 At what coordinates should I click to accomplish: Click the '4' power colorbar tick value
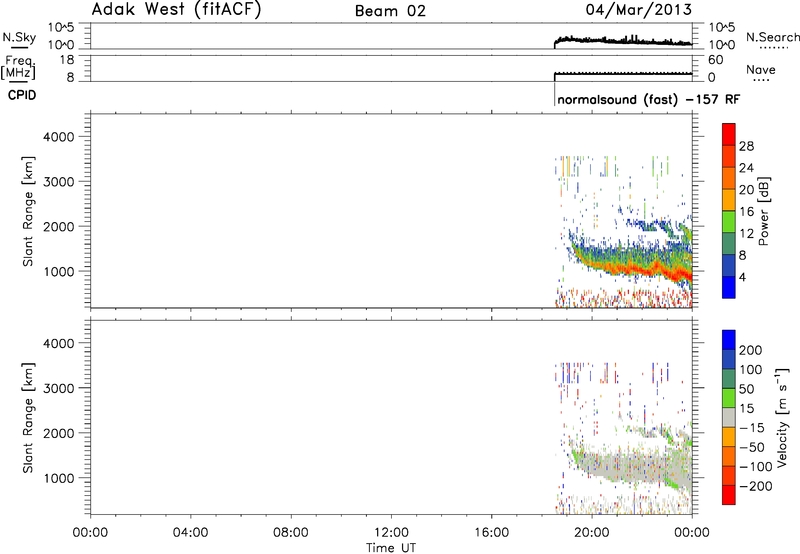[x=742, y=277]
